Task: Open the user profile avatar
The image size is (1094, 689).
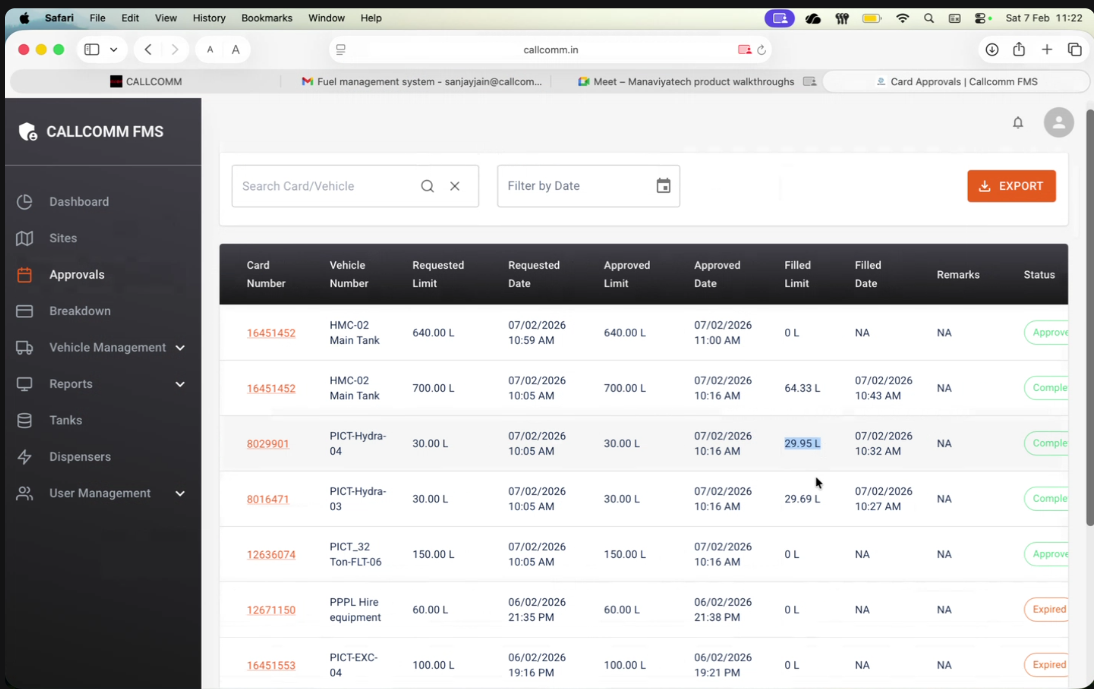Action: pyautogui.click(x=1058, y=122)
